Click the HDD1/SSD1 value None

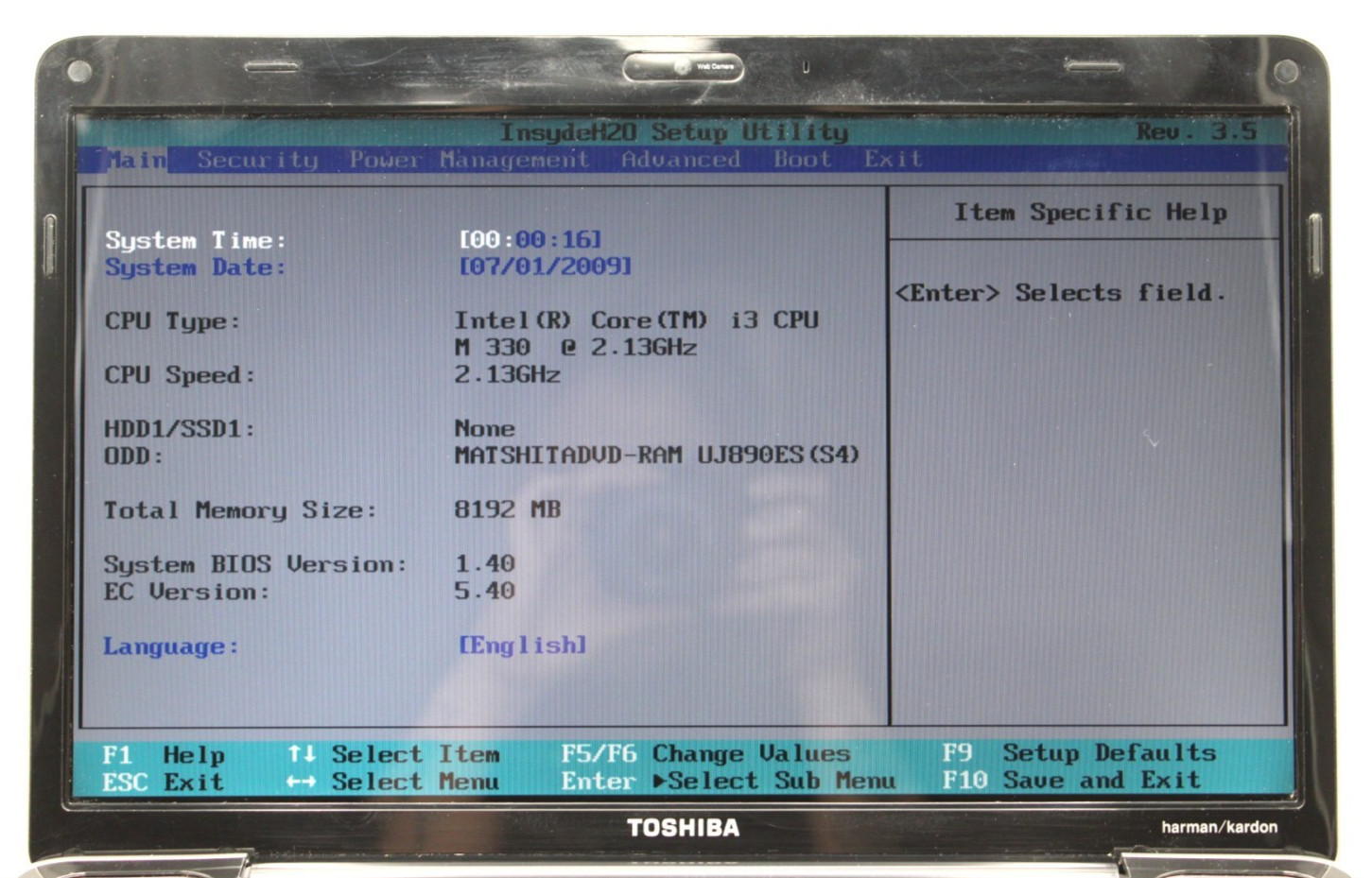[485, 428]
